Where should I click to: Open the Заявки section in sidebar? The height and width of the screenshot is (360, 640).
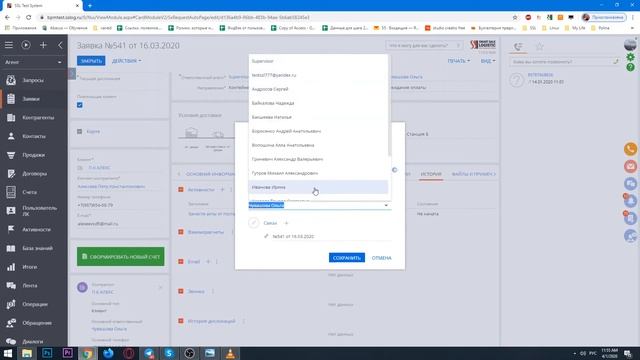pyautogui.click(x=31, y=99)
